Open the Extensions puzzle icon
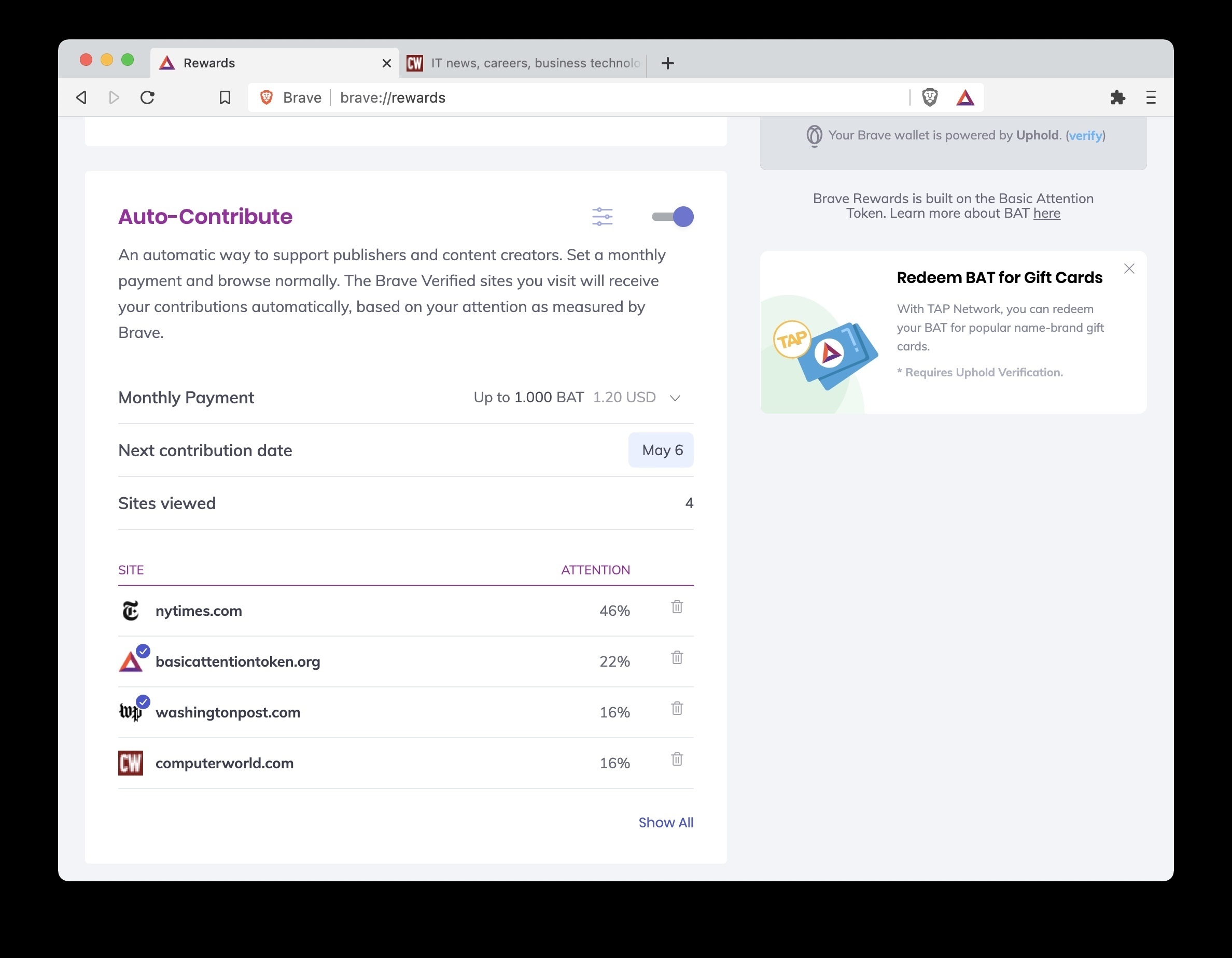 [x=1117, y=97]
